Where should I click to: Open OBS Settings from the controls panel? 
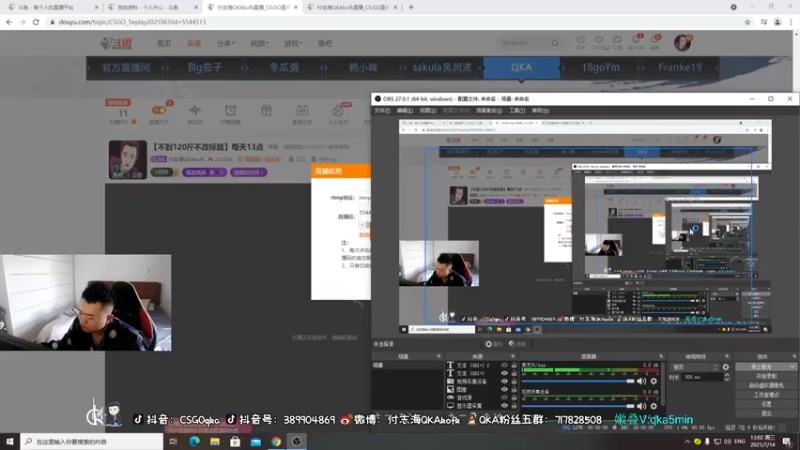766,404
